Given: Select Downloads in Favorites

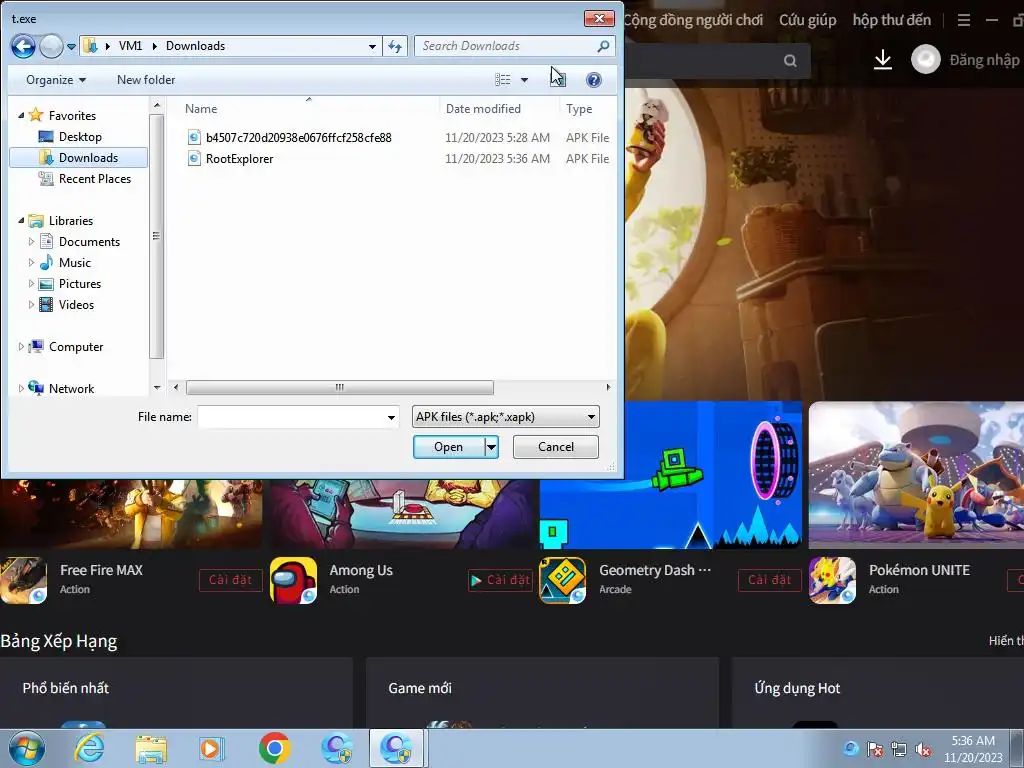Looking at the screenshot, I should (78, 157).
